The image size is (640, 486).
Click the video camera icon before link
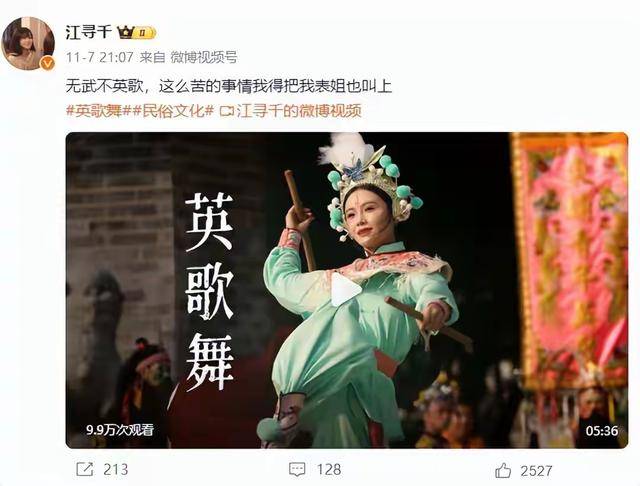tap(227, 111)
